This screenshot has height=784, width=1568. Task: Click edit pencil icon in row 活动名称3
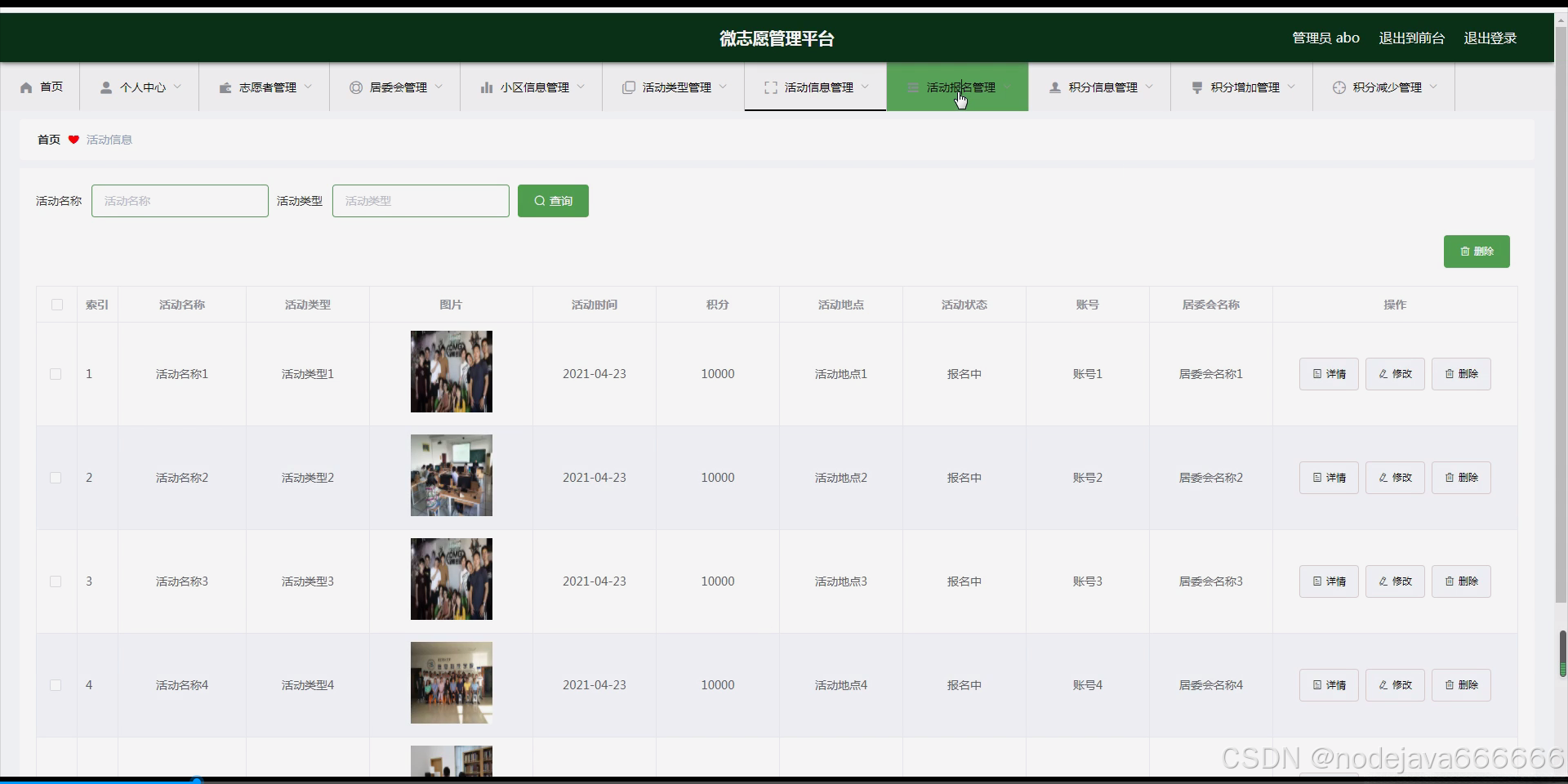(1383, 581)
